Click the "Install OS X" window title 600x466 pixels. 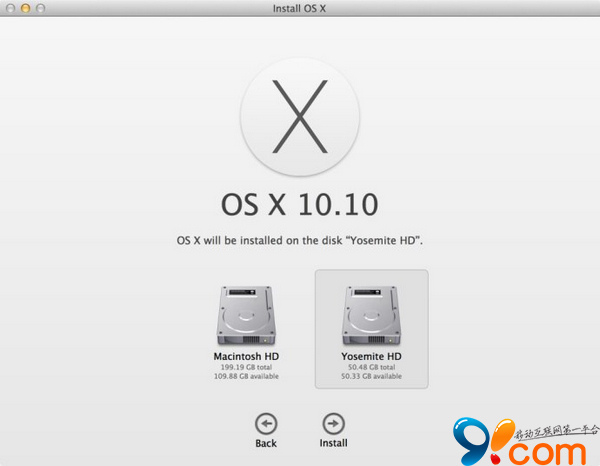(299, 8)
